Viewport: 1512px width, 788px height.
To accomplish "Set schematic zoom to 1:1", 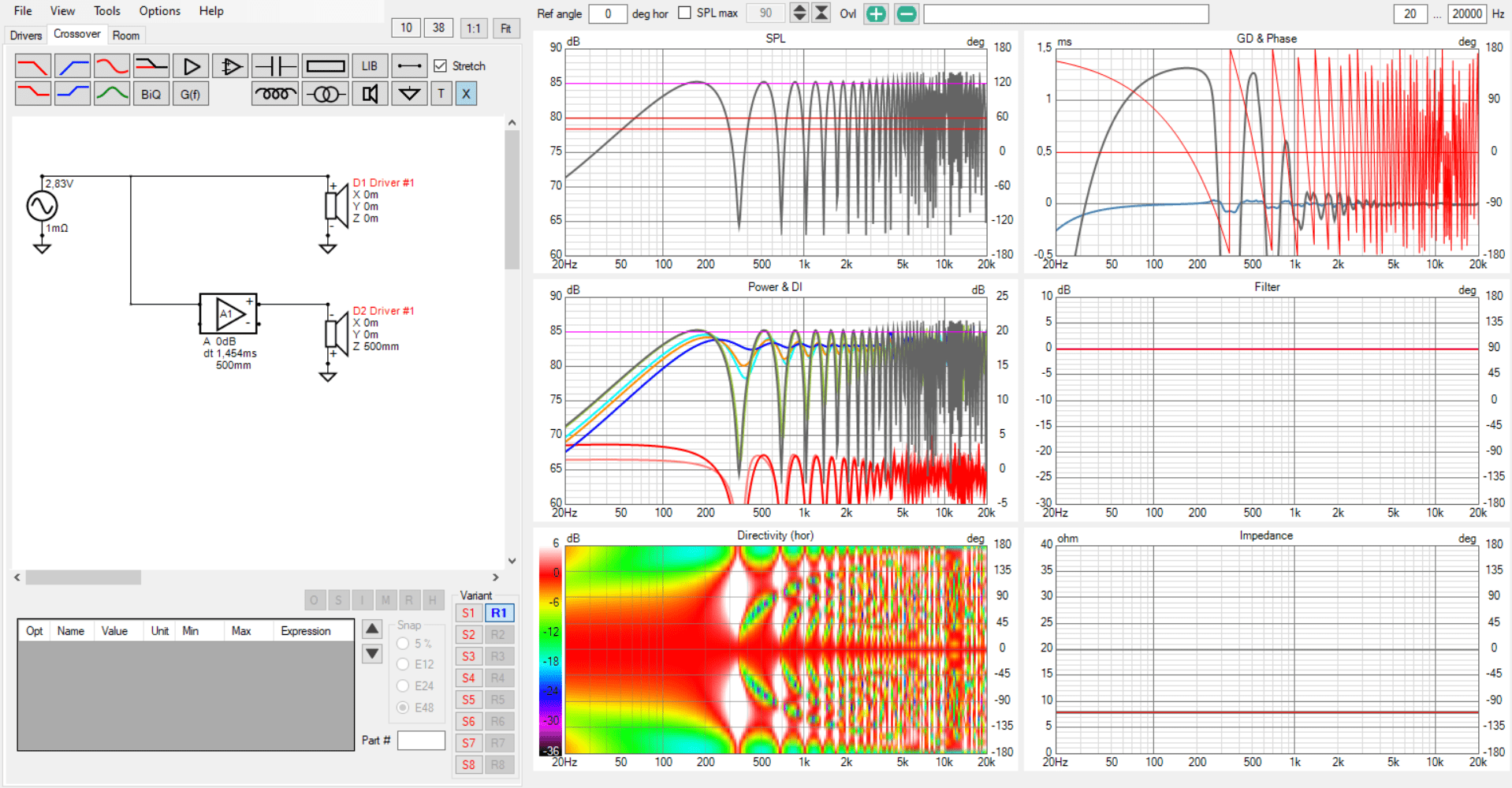I will (x=473, y=28).
